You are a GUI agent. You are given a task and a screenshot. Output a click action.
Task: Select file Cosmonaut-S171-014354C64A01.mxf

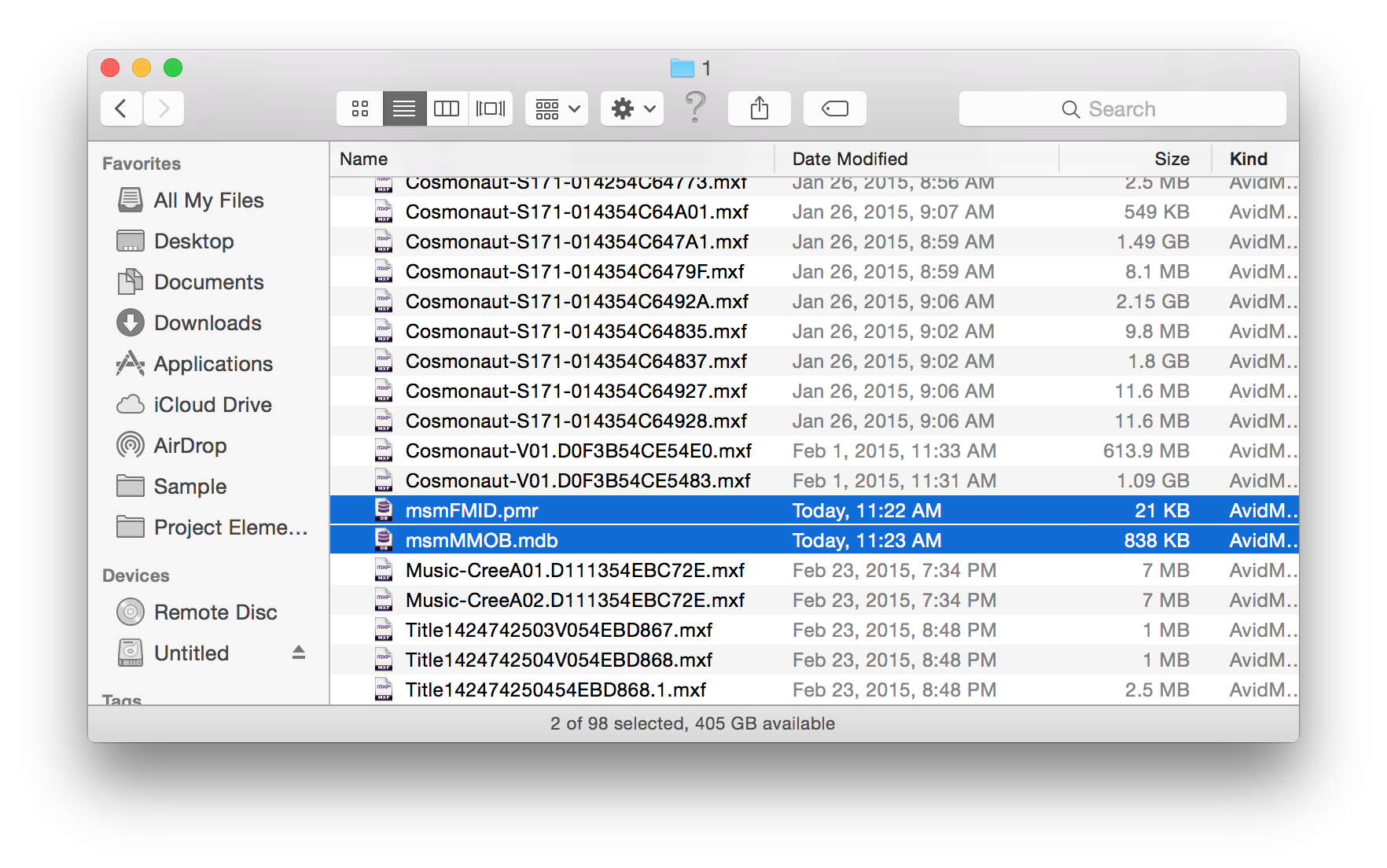815,211
